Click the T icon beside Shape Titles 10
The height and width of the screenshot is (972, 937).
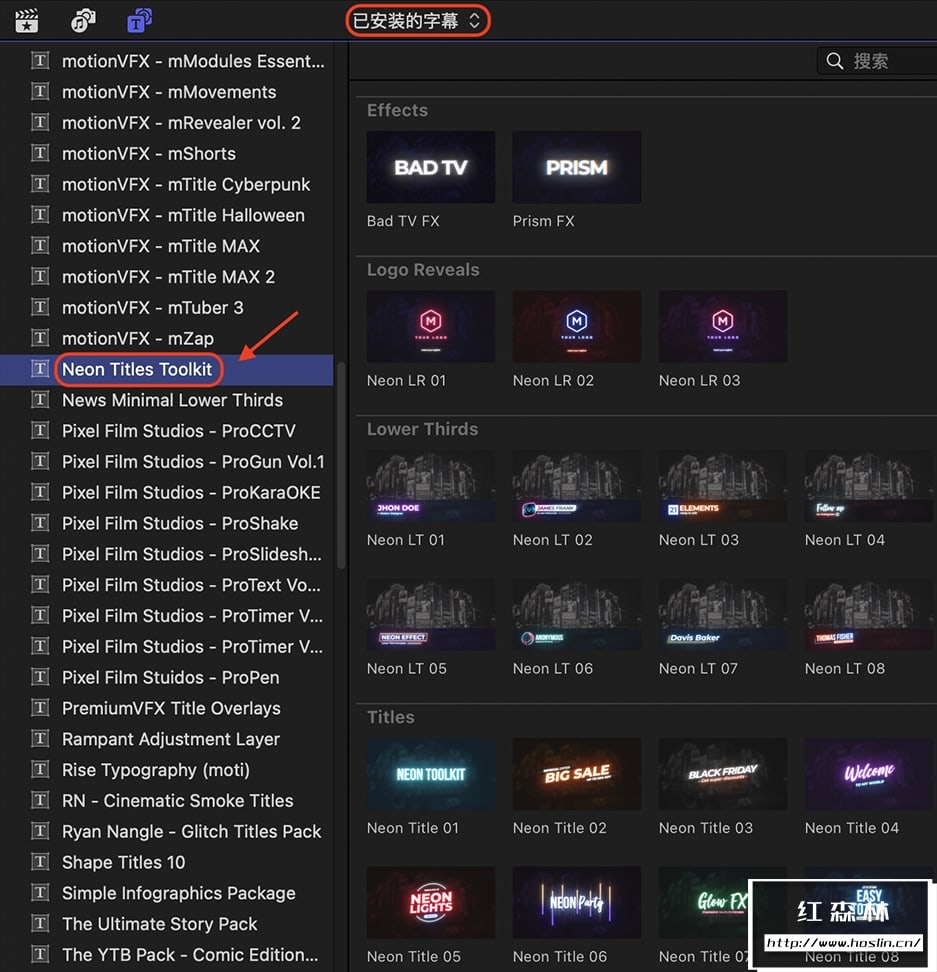[x=40, y=862]
